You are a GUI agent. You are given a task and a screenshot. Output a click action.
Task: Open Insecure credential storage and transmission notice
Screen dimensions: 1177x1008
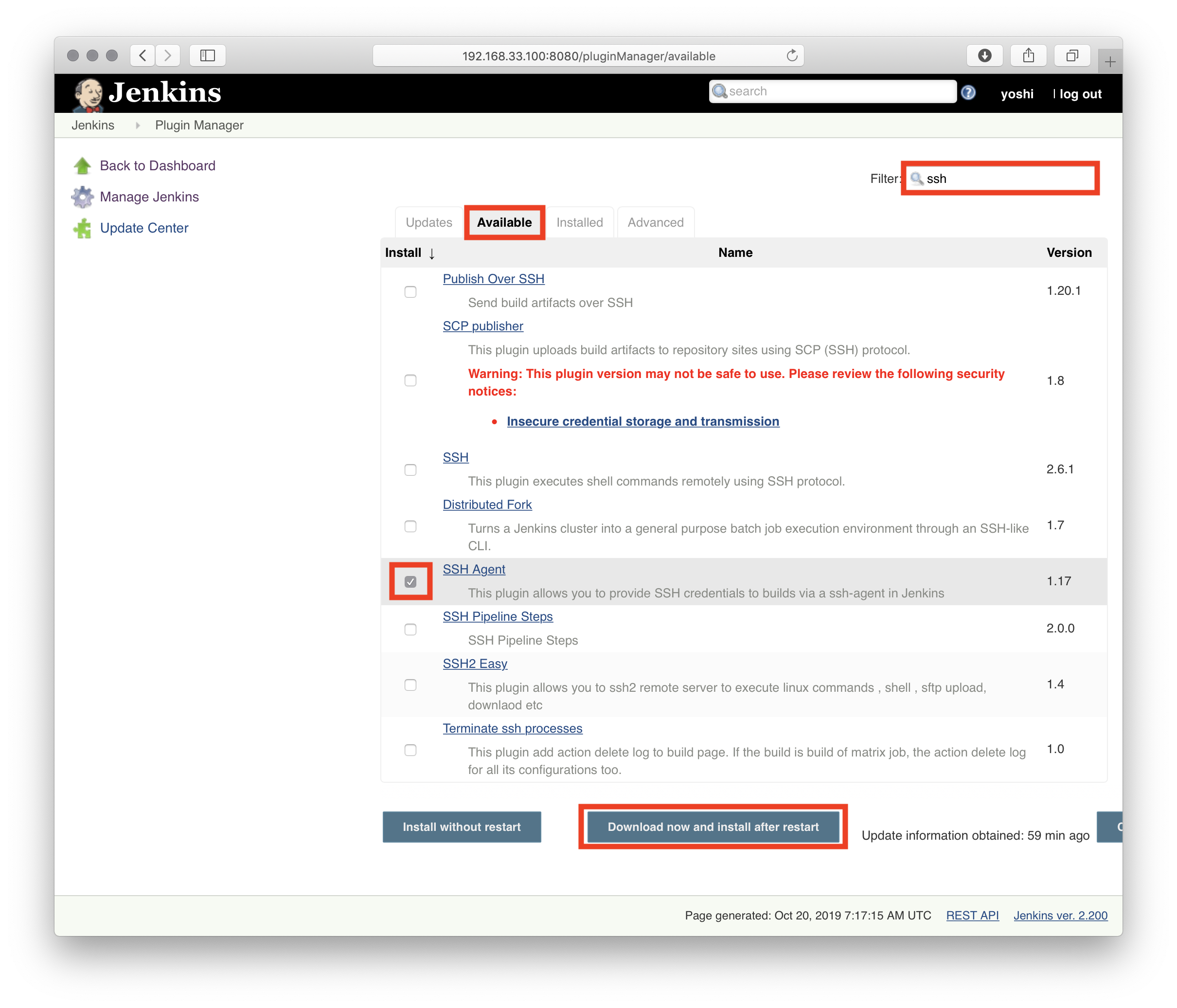click(643, 422)
